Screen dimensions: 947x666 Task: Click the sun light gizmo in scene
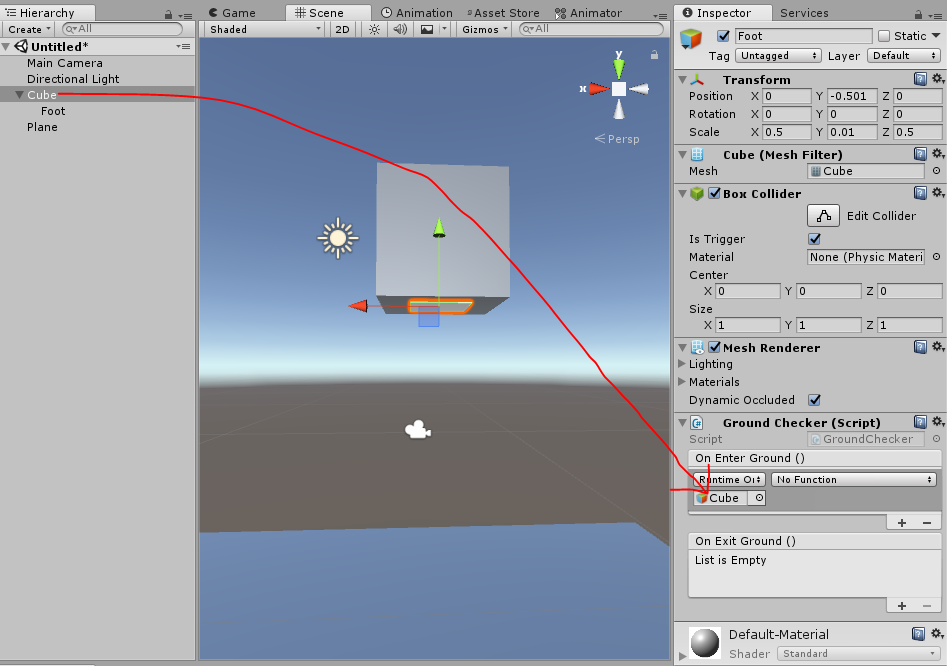tap(338, 239)
